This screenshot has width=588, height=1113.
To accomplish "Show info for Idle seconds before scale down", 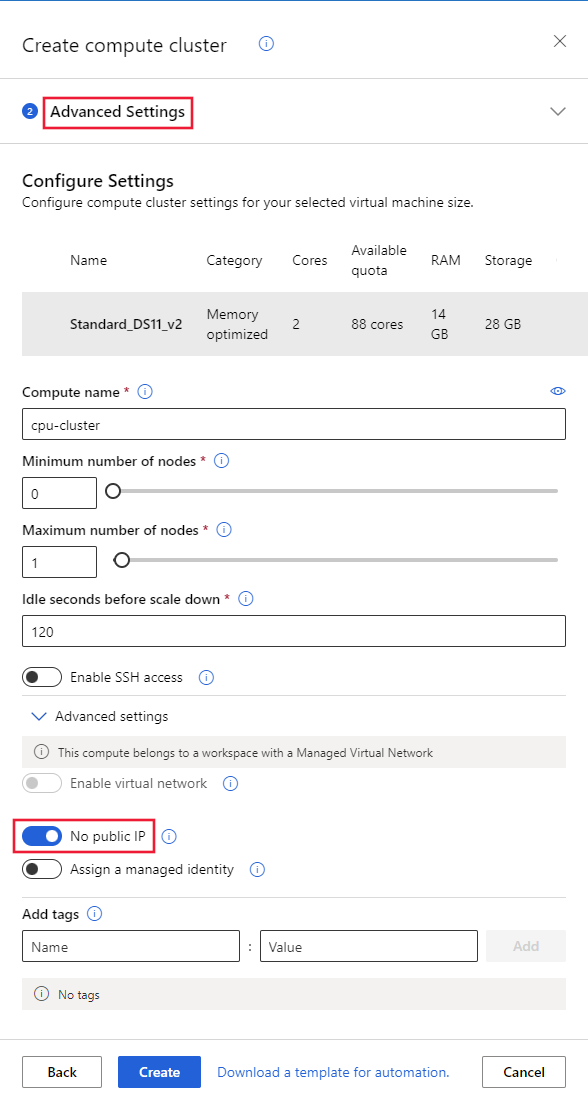I will (246, 599).
